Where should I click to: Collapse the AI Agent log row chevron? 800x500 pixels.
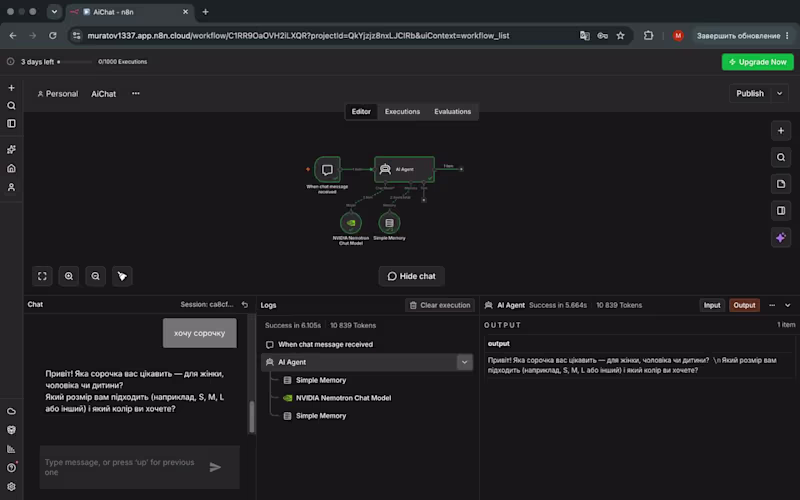pyautogui.click(x=464, y=362)
